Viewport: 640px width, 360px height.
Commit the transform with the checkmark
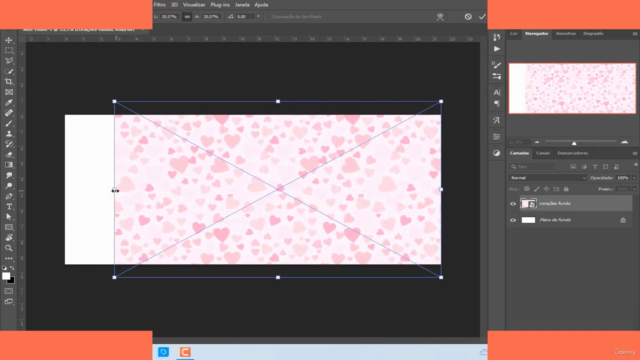pos(482,17)
